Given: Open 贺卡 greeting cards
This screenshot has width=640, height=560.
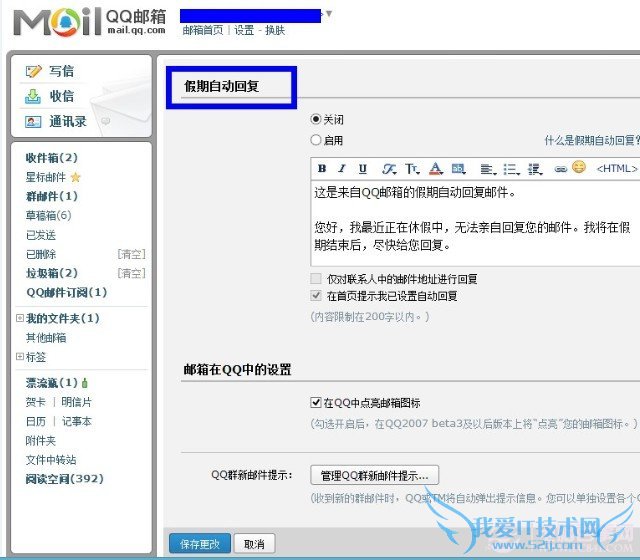Looking at the screenshot, I should tap(36, 402).
